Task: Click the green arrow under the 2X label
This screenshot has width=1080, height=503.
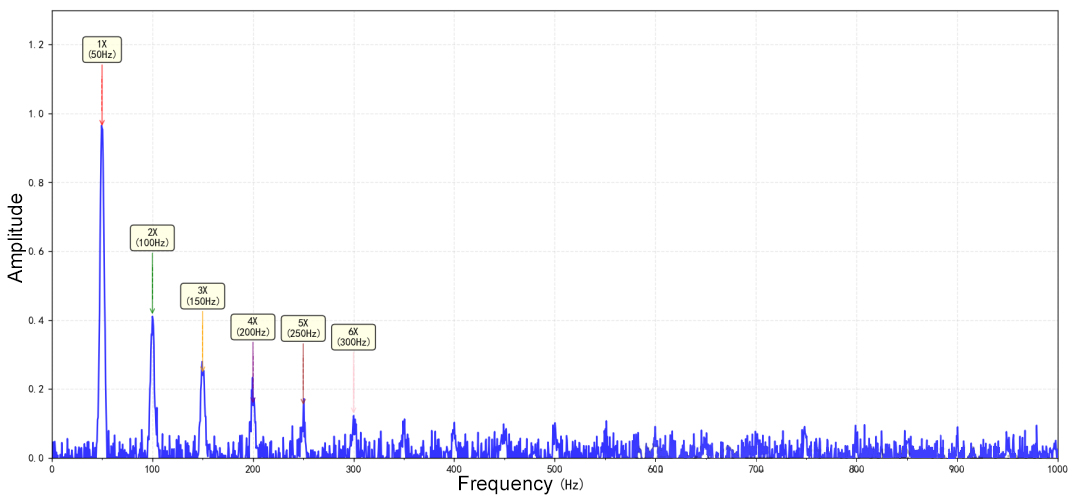Action: pyautogui.click(x=152, y=285)
